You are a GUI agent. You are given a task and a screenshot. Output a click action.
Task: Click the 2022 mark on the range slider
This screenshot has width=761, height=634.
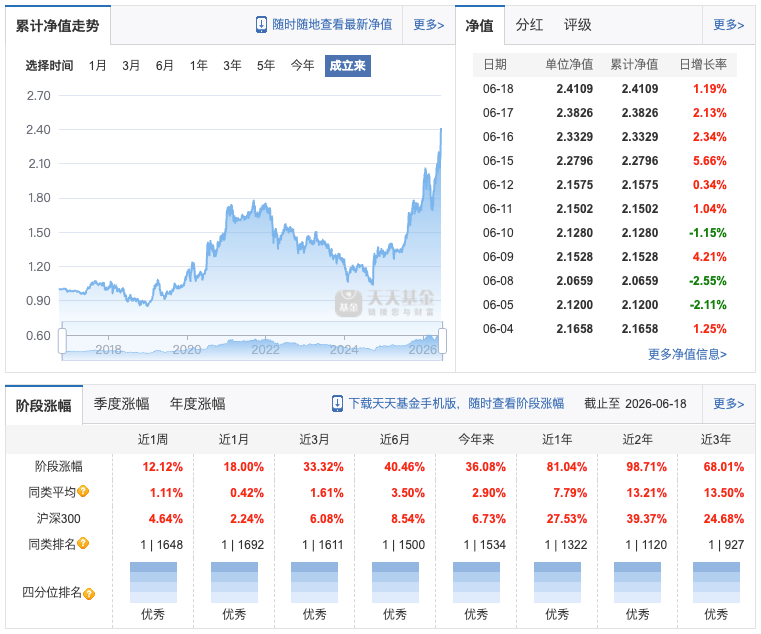pyautogui.click(x=265, y=350)
